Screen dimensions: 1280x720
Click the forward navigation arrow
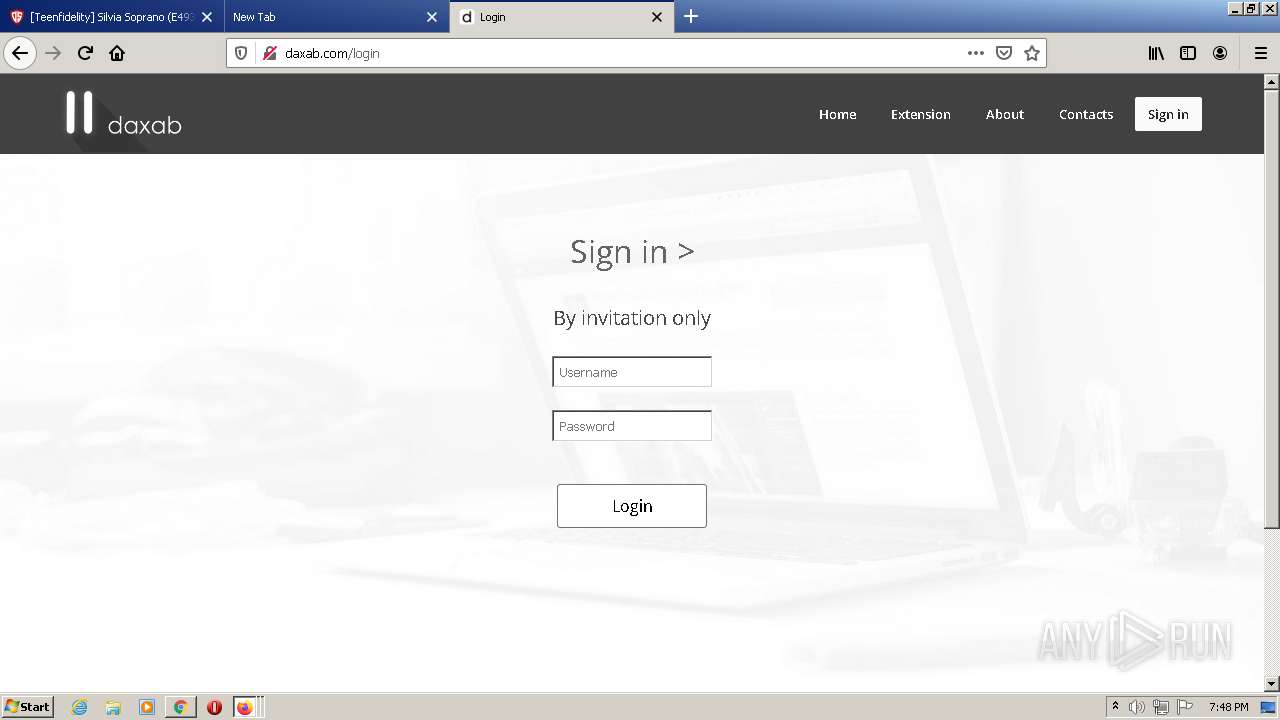[x=53, y=53]
